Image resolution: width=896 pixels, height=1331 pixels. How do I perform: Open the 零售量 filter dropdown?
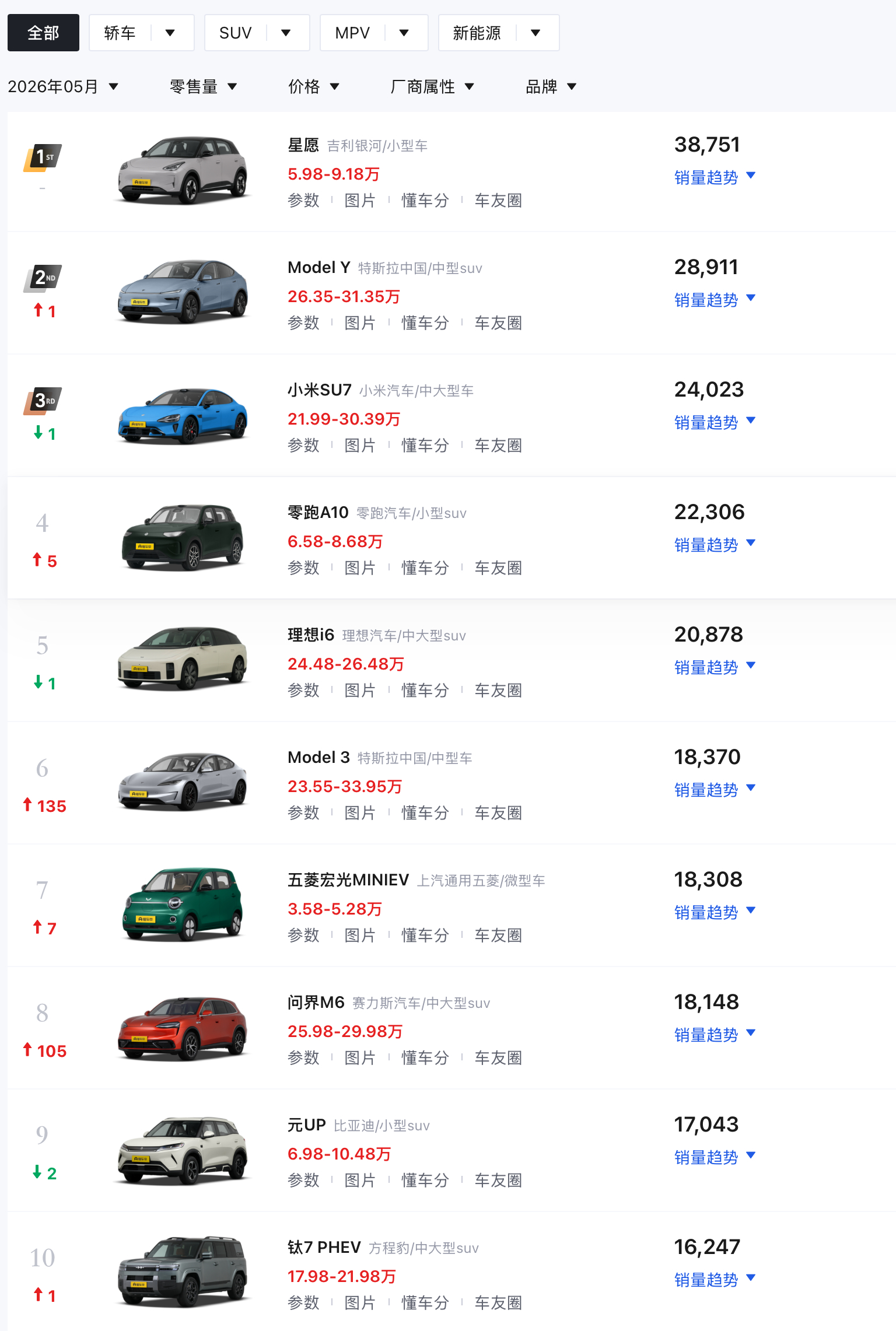[x=203, y=87]
